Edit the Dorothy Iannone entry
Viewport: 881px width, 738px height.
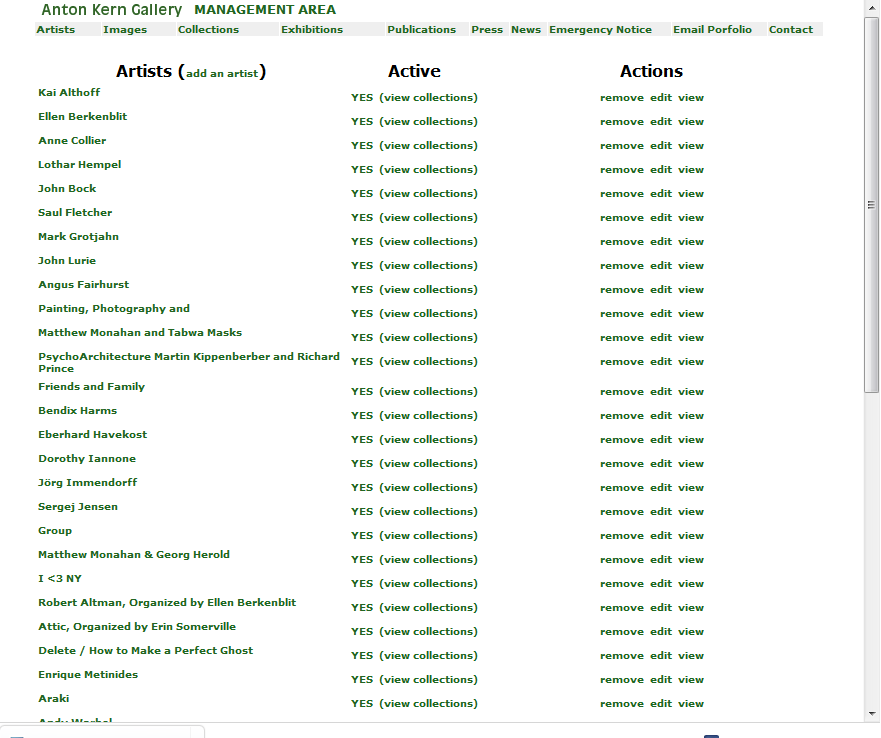661,464
